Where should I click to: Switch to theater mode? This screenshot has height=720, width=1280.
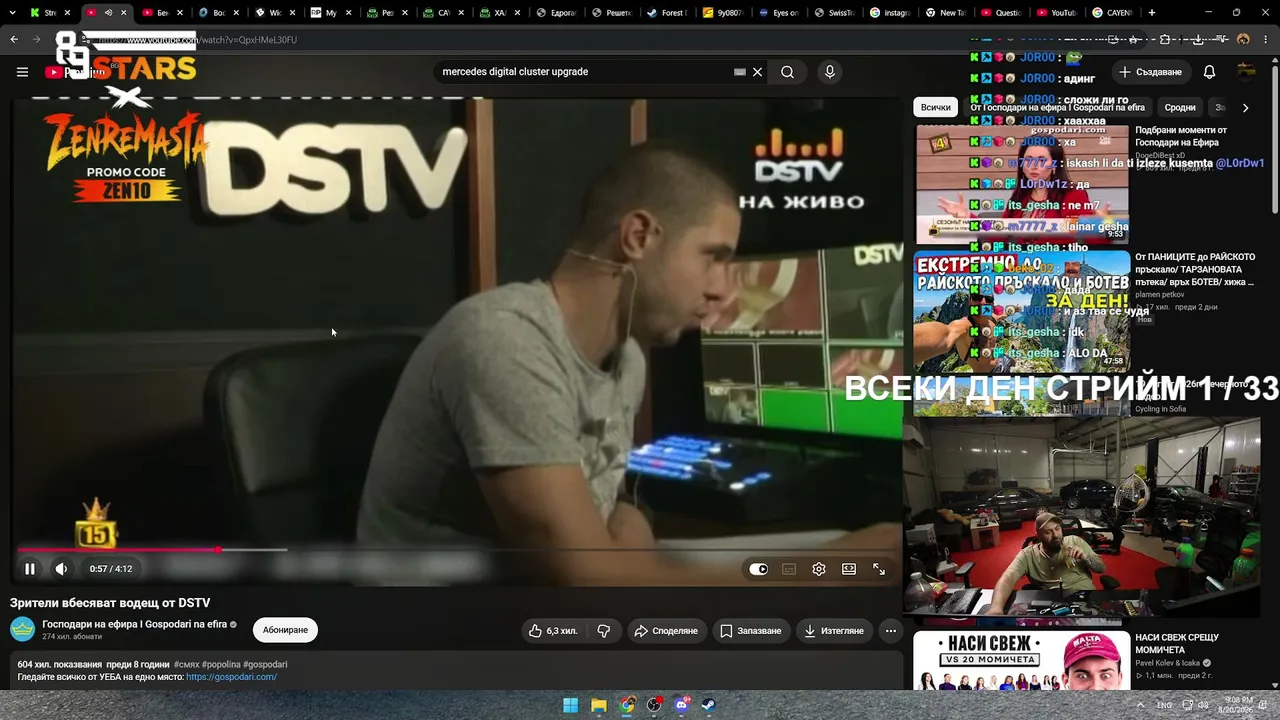(849, 569)
